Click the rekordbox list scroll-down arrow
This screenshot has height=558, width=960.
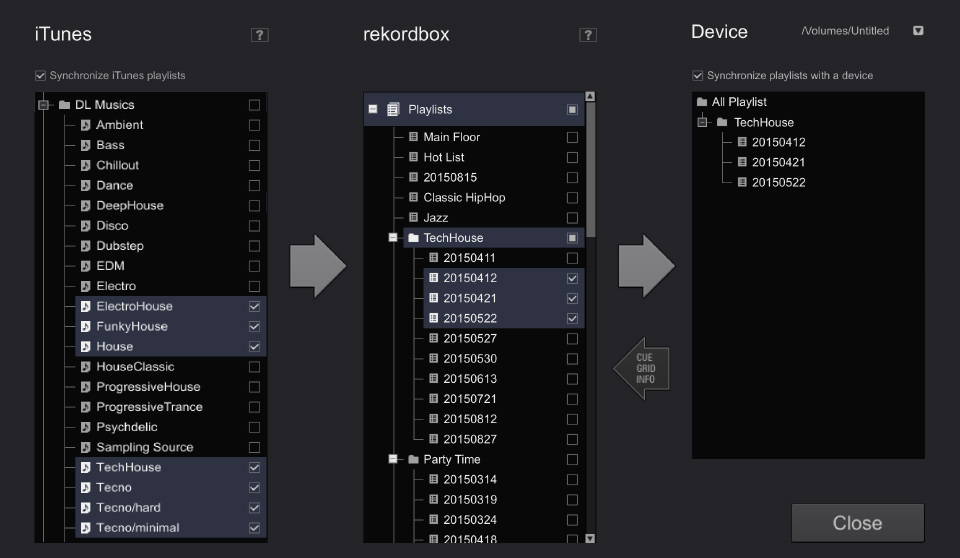pos(590,538)
